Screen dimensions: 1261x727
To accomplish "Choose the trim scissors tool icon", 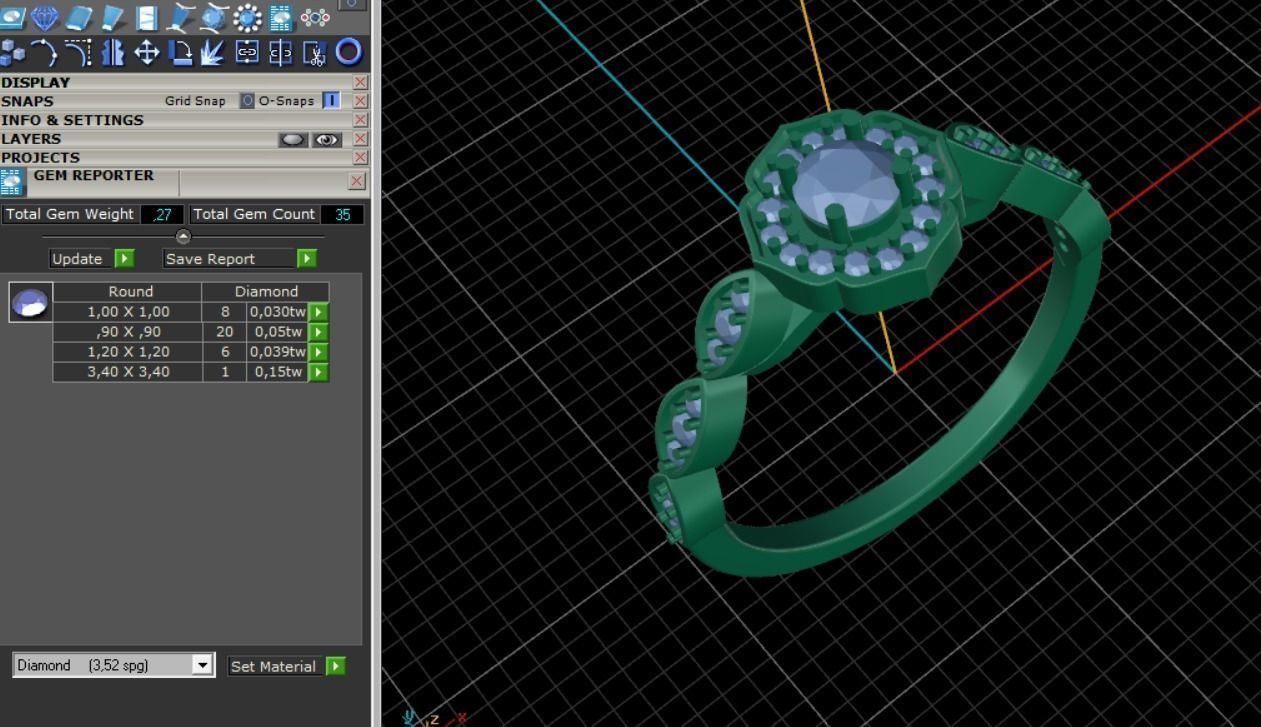I will (315, 52).
